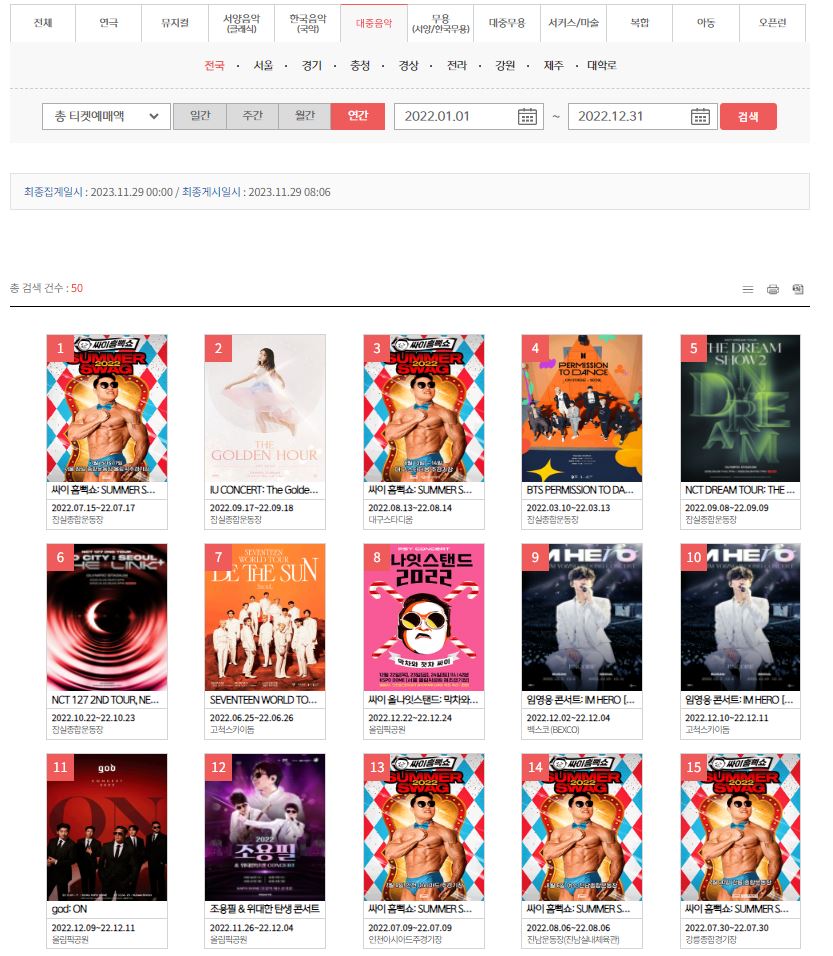Open the rank 7 Seventeen Be The Sun poster
833x956 pixels.
click(x=265, y=617)
